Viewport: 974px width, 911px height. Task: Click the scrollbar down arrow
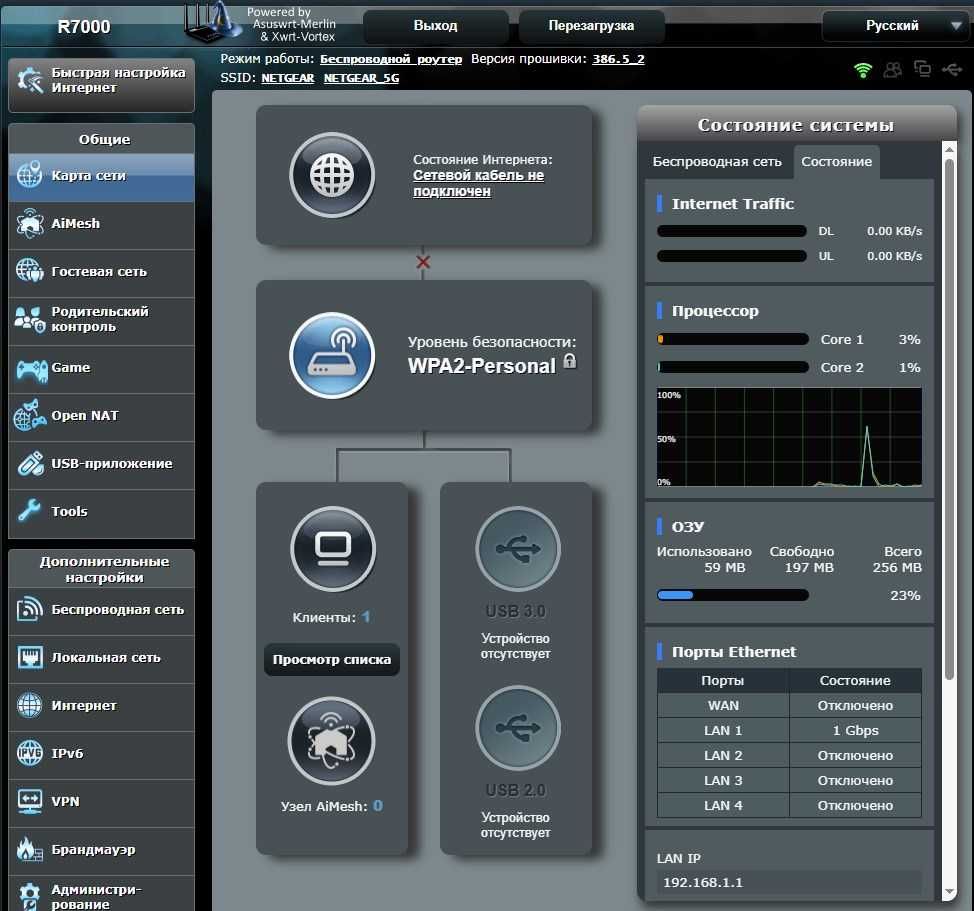click(x=949, y=892)
